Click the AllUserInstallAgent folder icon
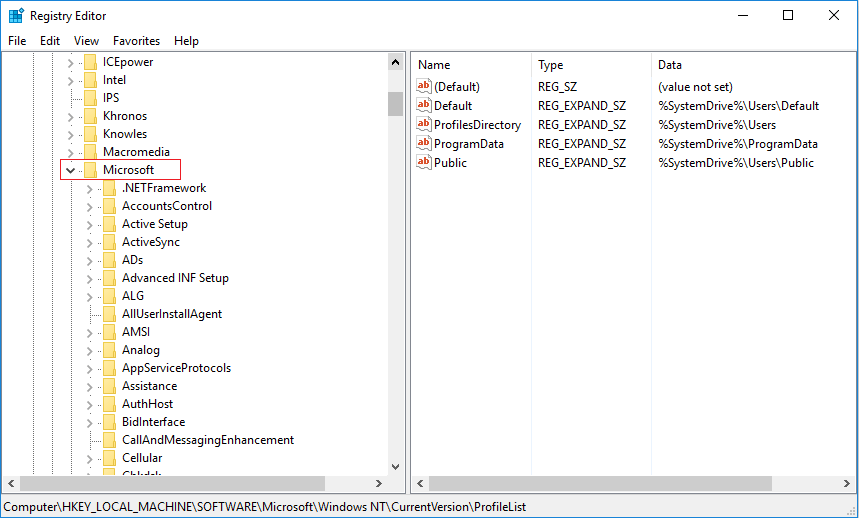This screenshot has height=518, width=859. pos(110,314)
